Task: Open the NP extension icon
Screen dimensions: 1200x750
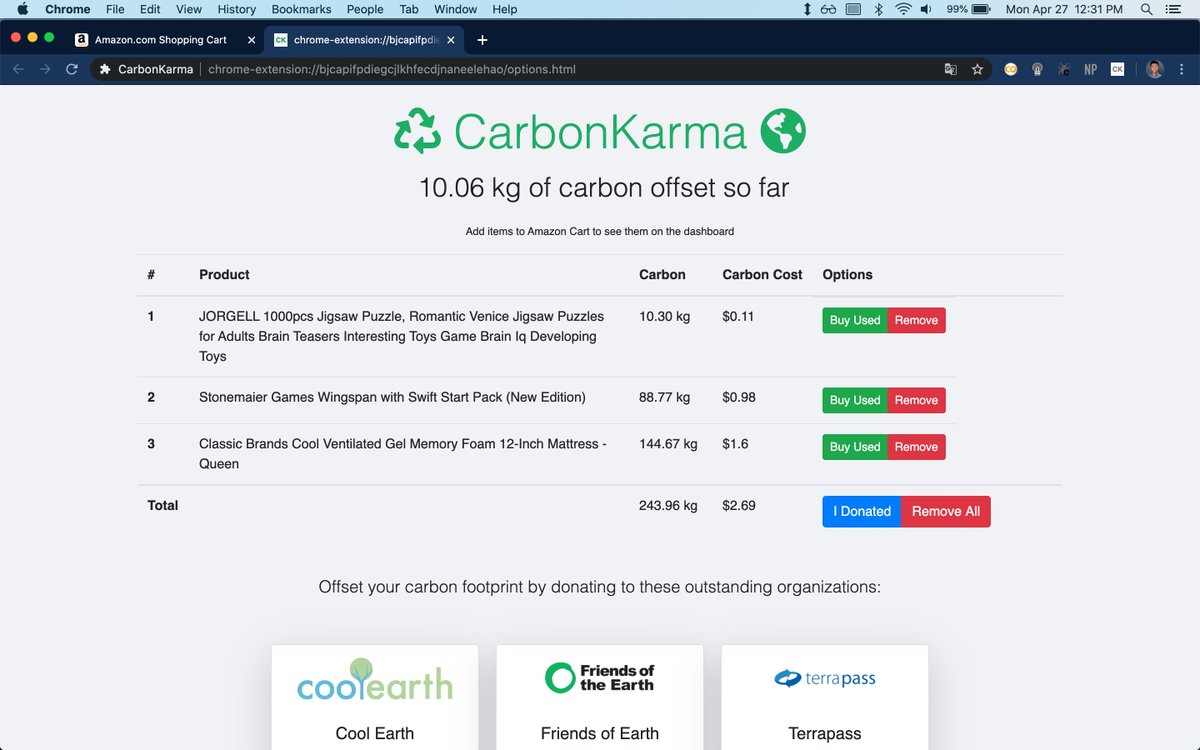Action: pyautogui.click(x=1091, y=70)
